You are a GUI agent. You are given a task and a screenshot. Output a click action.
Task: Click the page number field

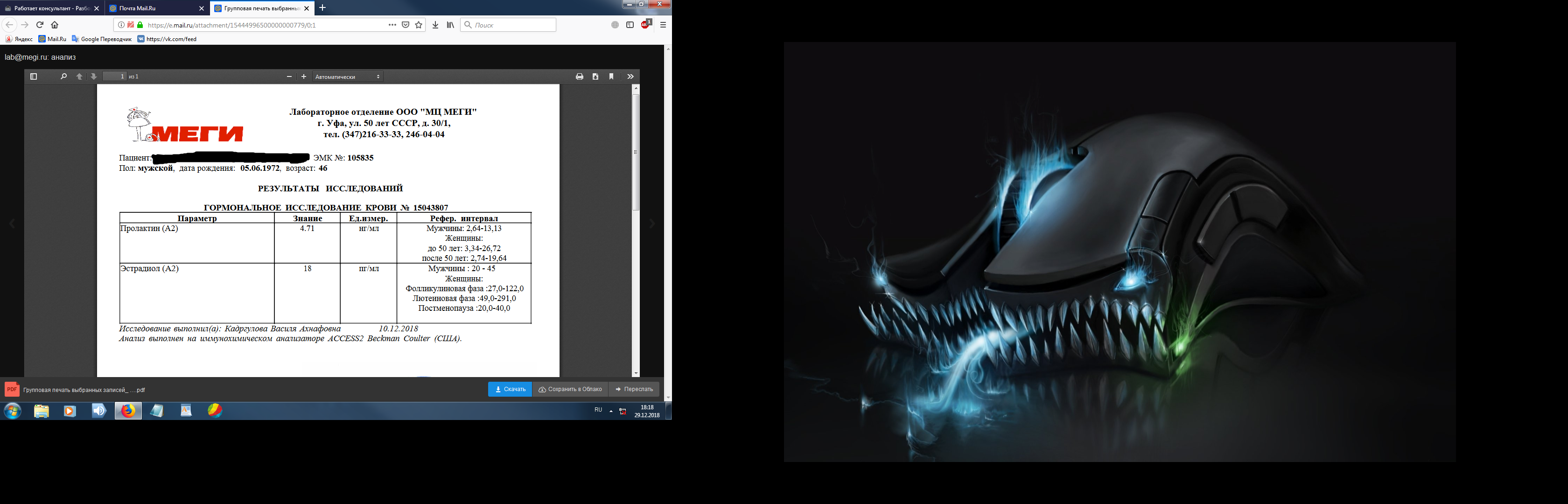114,77
